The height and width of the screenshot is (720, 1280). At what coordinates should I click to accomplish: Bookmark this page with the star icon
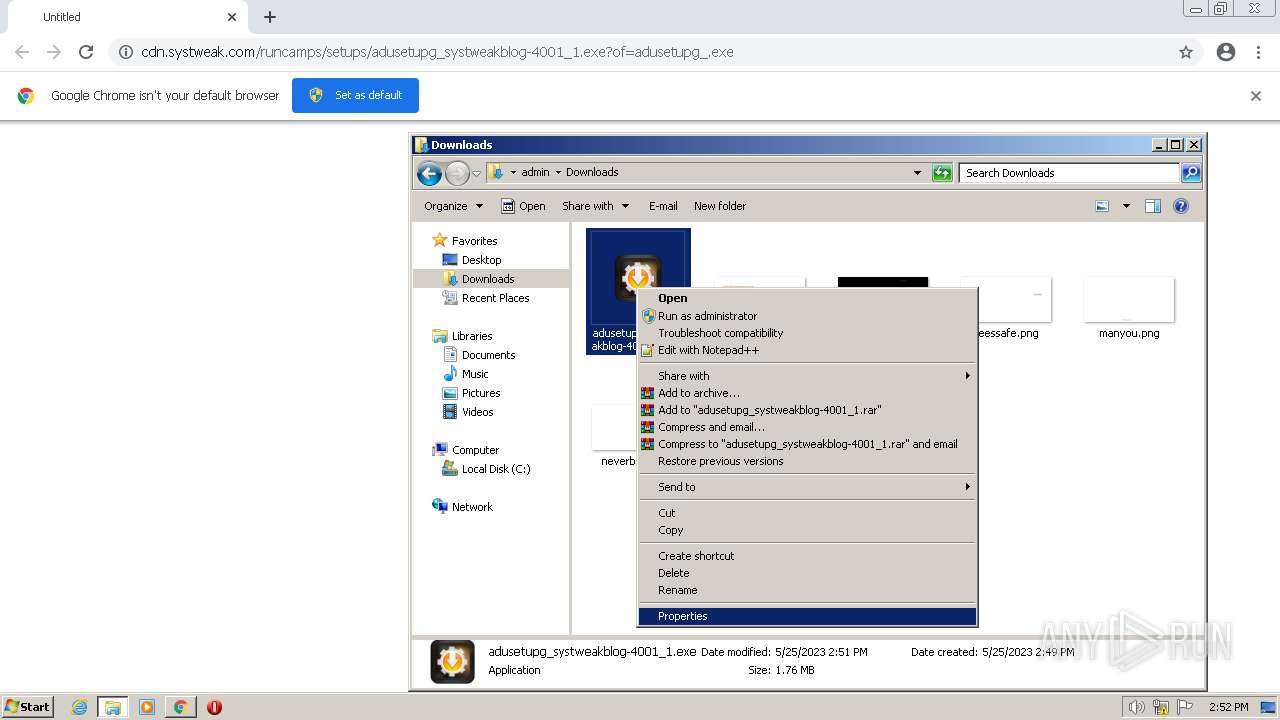tap(1186, 52)
